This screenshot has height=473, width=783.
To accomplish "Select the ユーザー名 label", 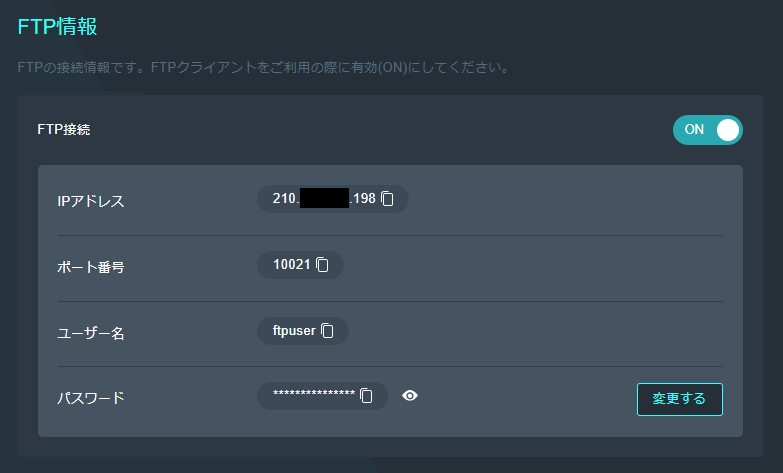I will click(x=91, y=333).
